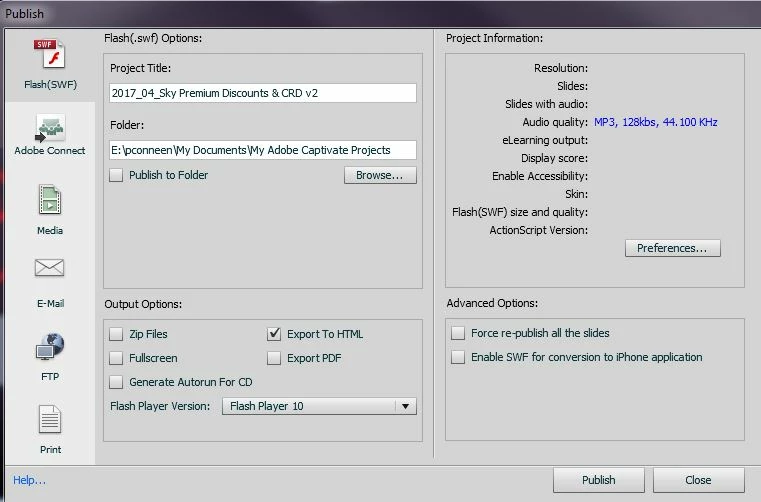Click the Media label under filmstrip
The height and width of the screenshot is (502, 761).
tap(50, 231)
